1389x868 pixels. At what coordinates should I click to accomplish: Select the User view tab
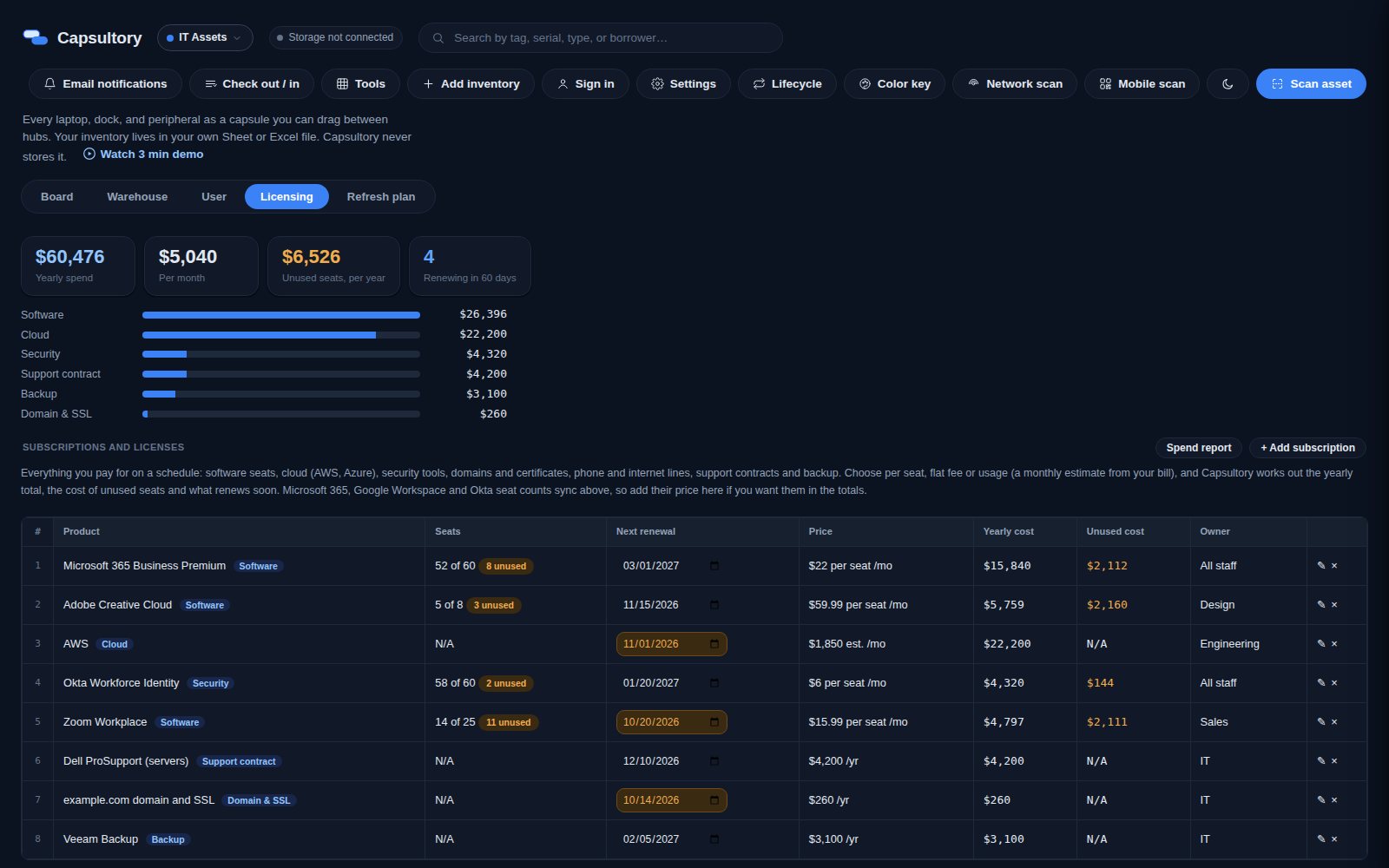click(x=214, y=197)
